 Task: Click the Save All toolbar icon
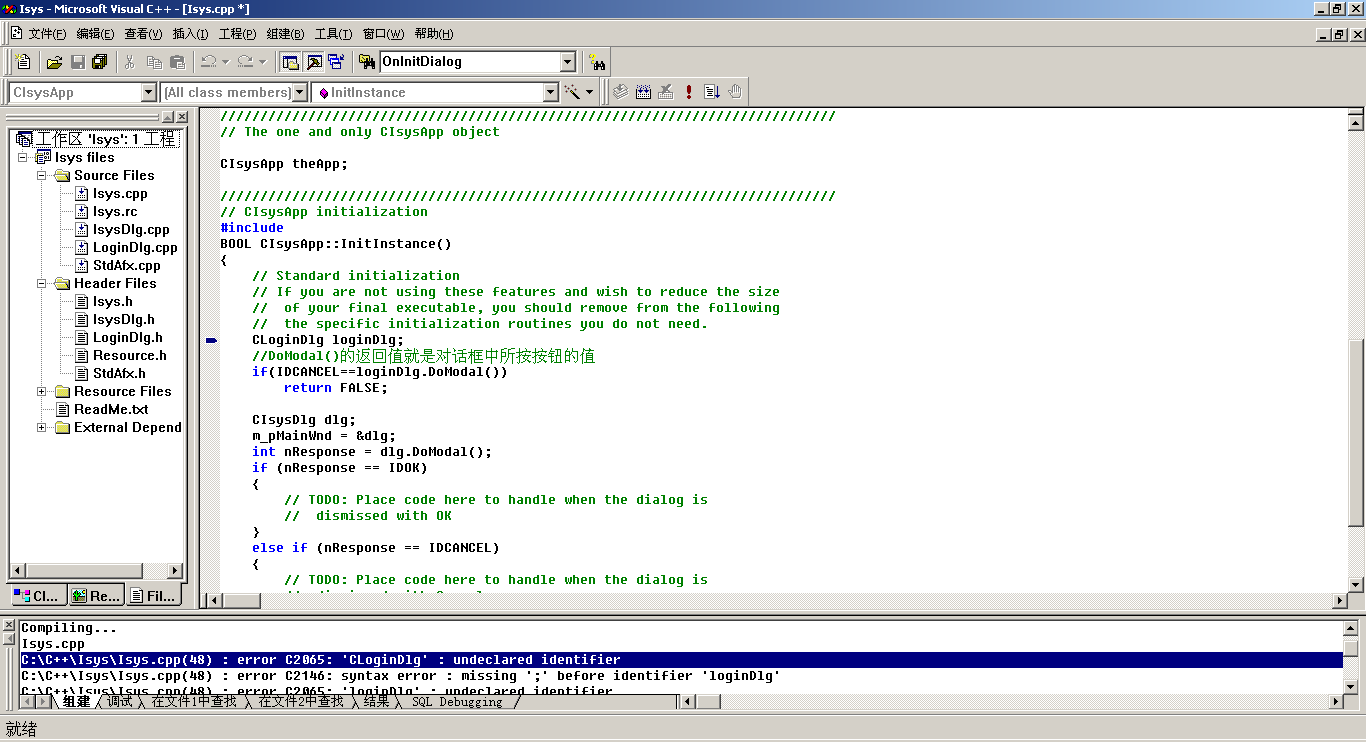99,62
